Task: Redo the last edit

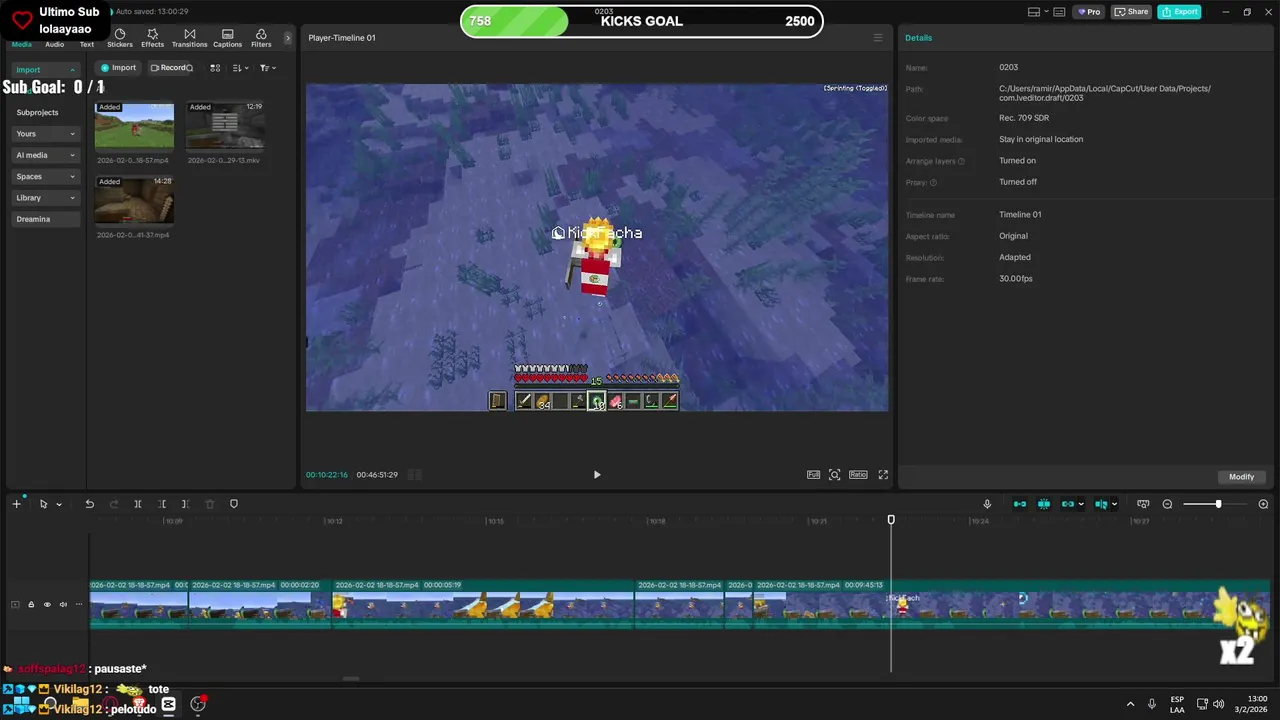Action: tap(113, 504)
